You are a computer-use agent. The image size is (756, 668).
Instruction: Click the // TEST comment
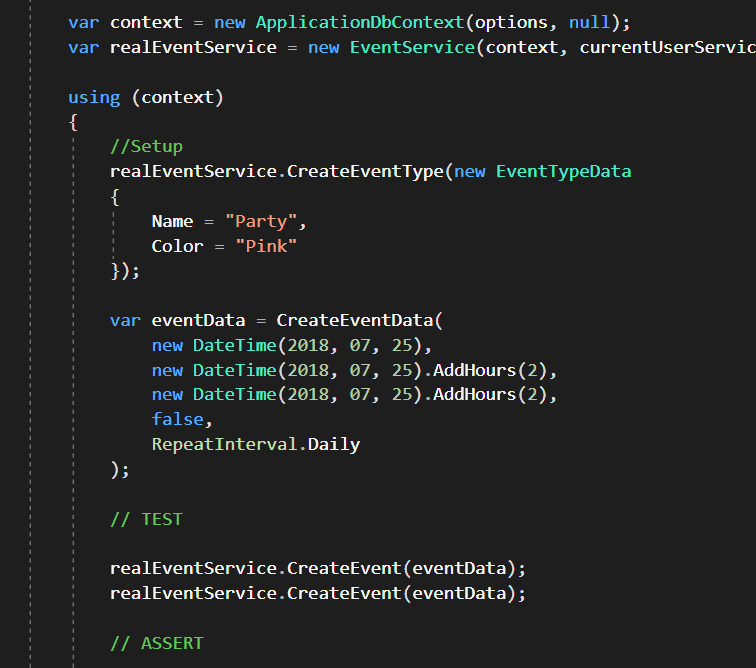(147, 519)
